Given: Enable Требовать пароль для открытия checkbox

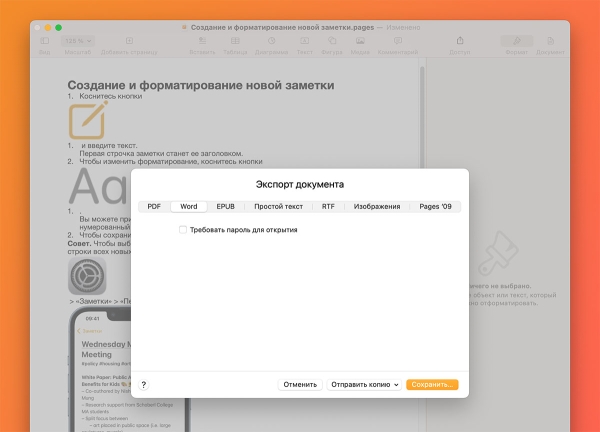Looking at the screenshot, I should (x=183, y=230).
